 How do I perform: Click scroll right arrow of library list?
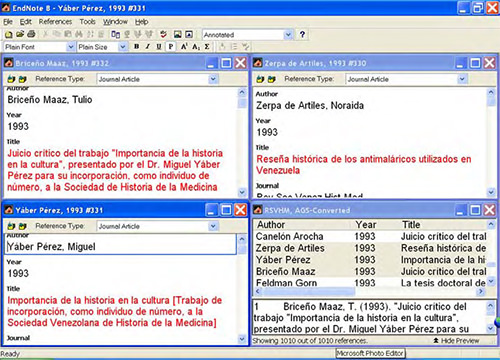[480, 291]
